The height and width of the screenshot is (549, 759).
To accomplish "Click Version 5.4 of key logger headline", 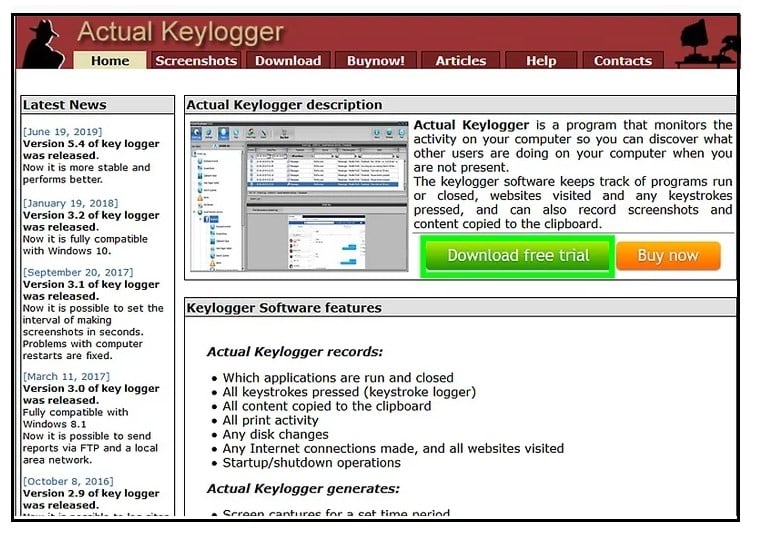I will tap(91, 150).
